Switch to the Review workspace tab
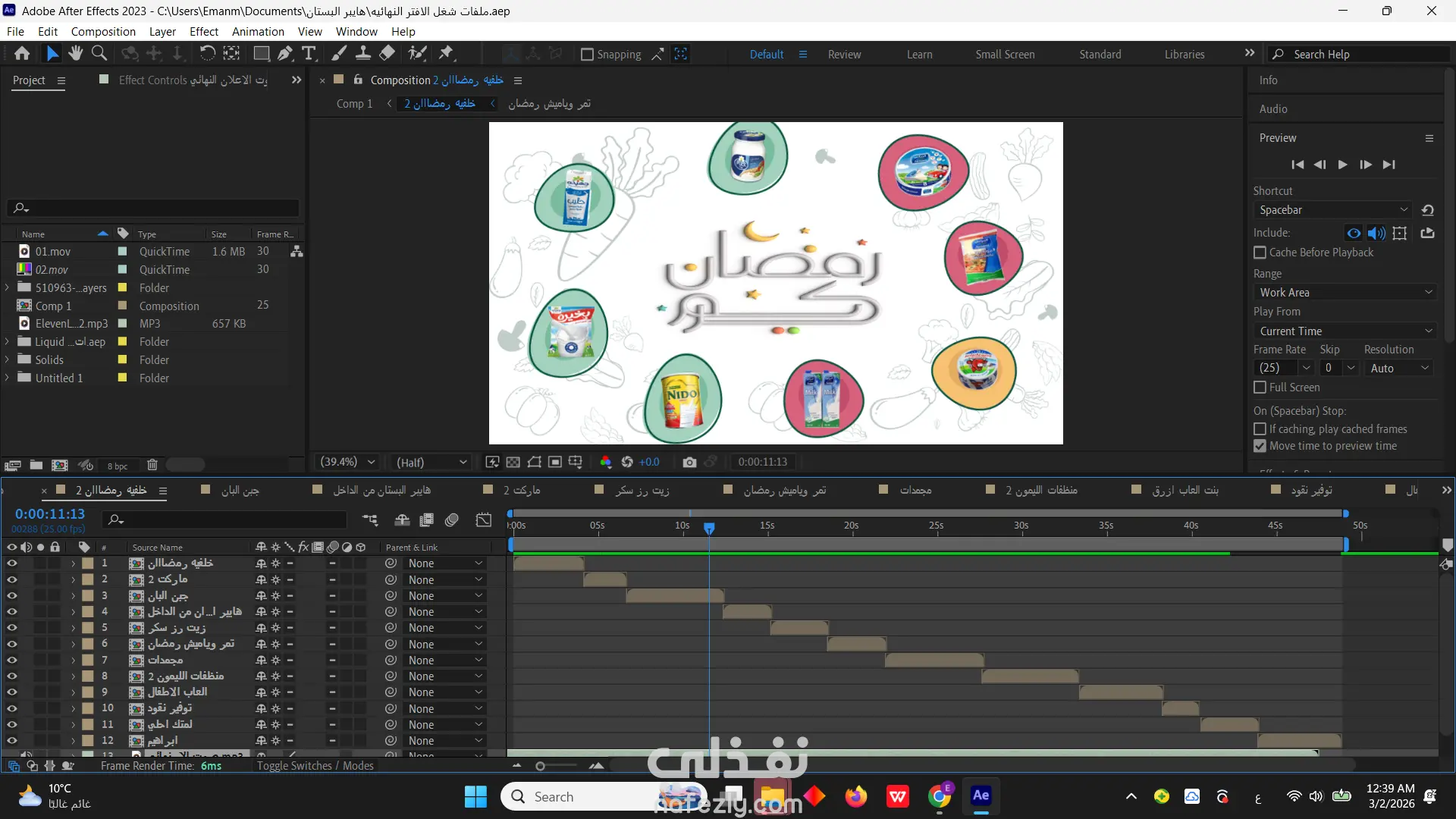1456x819 pixels. point(844,55)
